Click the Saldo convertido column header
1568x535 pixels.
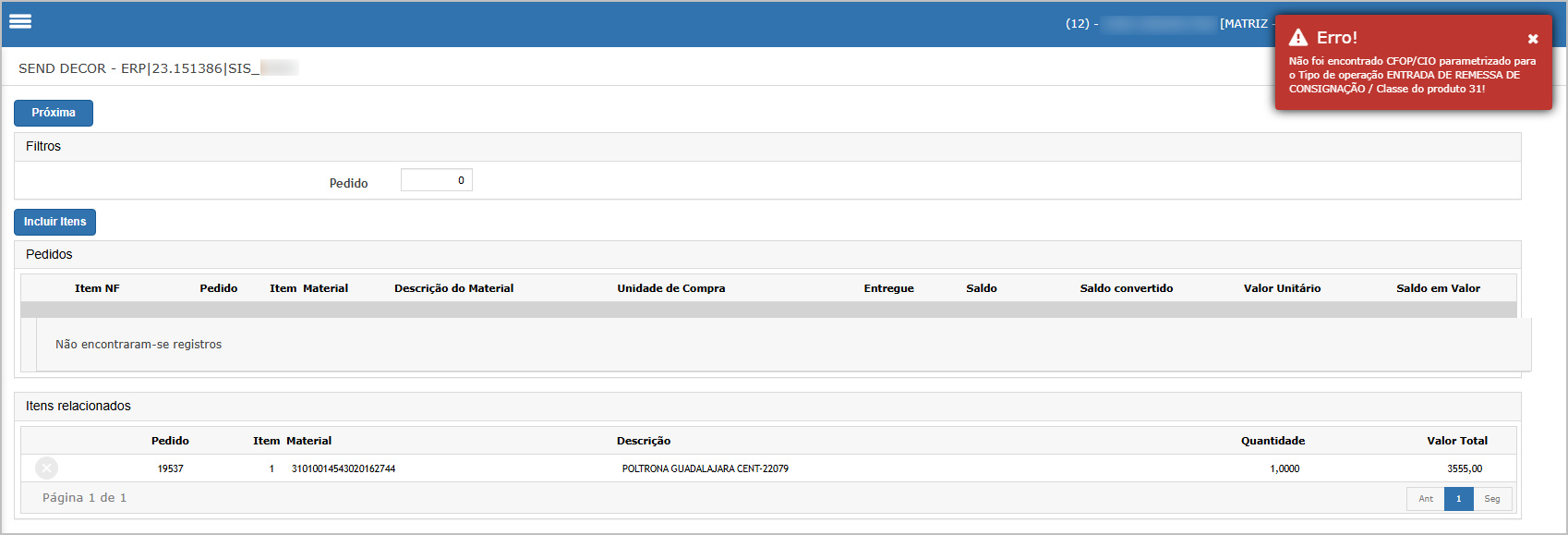coord(1127,288)
